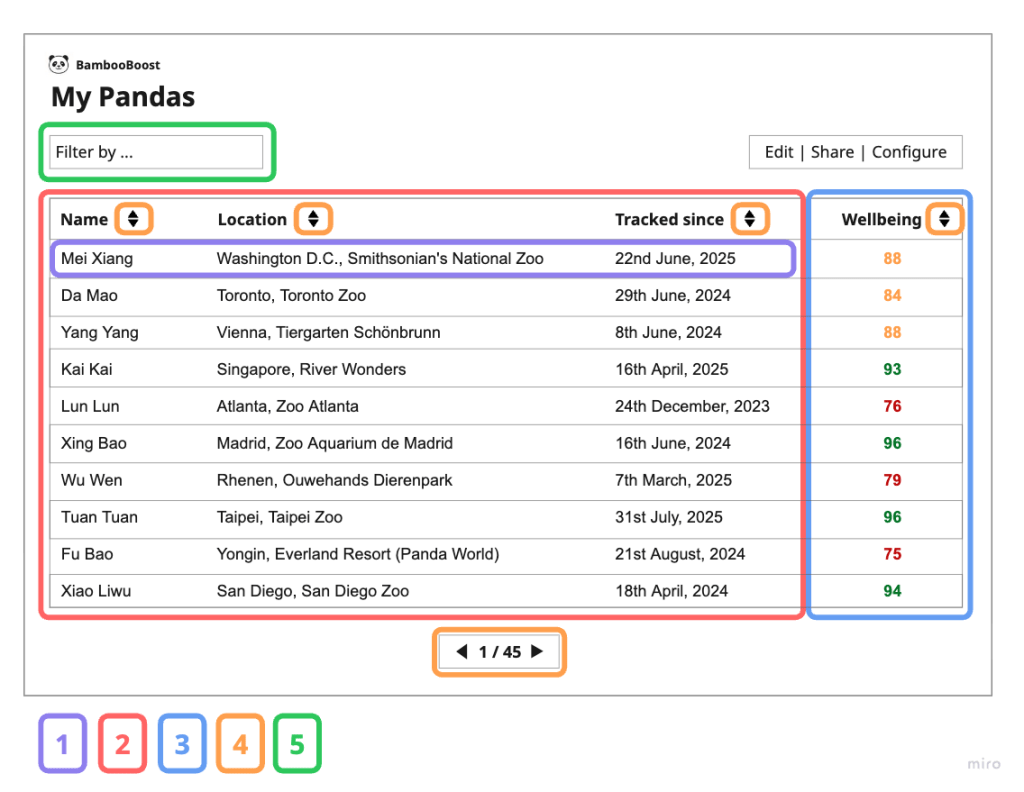Select the Mei Xiang row

coord(97,259)
